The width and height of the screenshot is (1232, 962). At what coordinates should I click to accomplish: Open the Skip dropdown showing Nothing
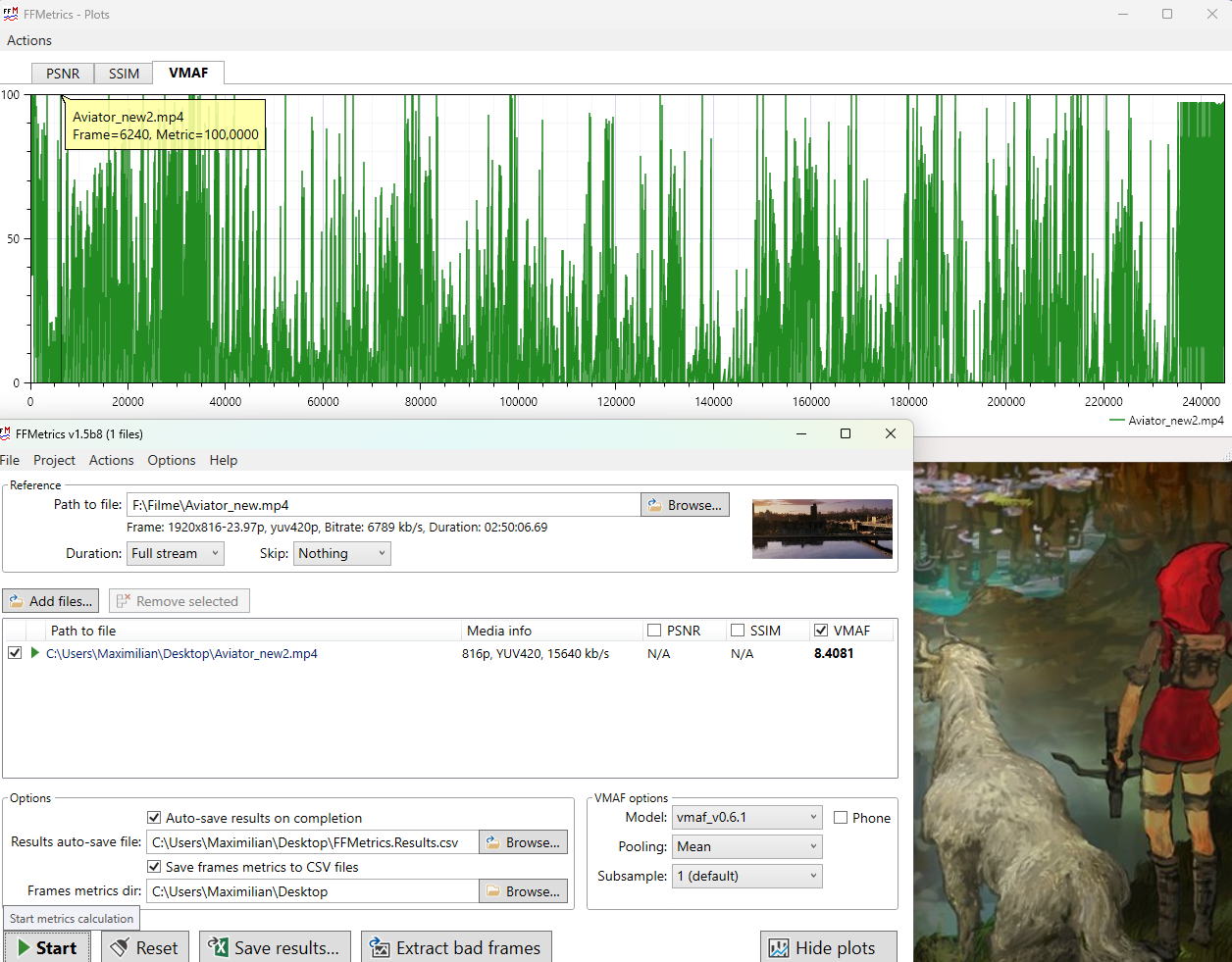point(341,553)
